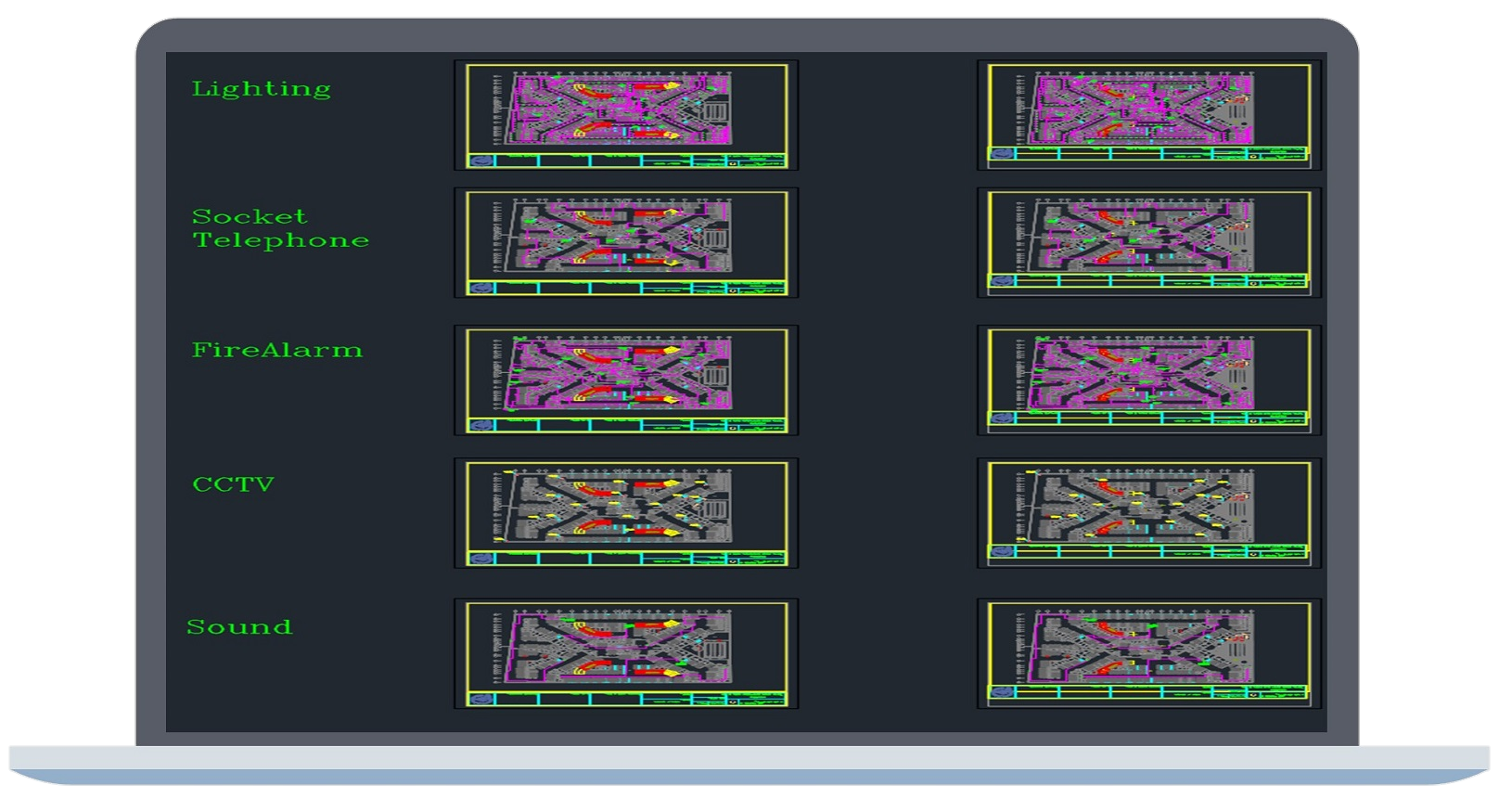Click the green Lighting text label
Screen dimensions: 1512x798
(x=261, y=89)
